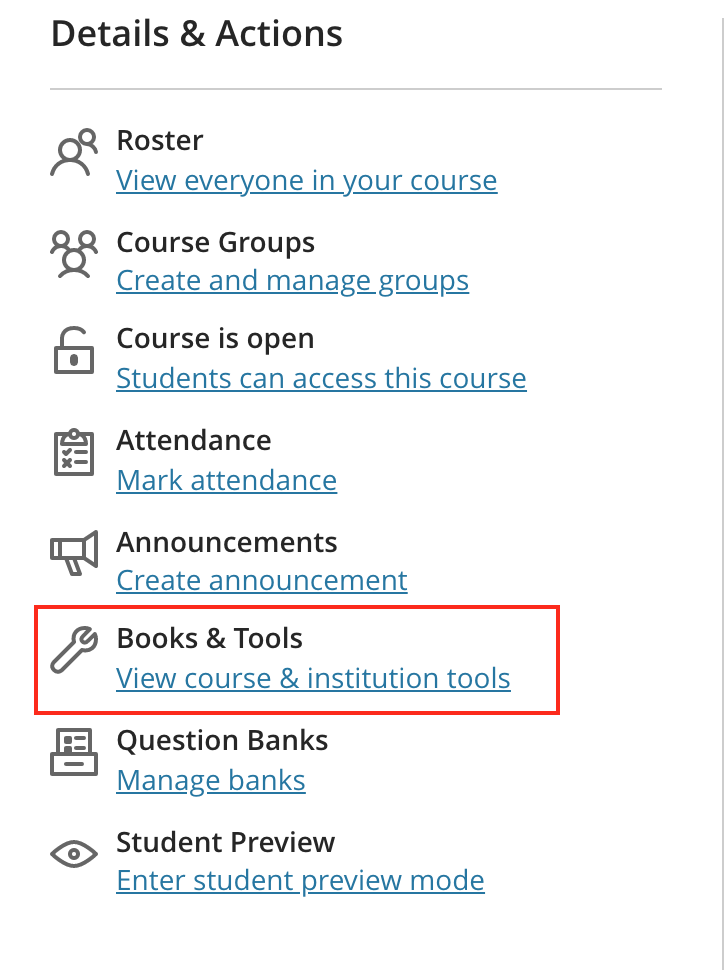Open View everyone in your course

[306, 181]
